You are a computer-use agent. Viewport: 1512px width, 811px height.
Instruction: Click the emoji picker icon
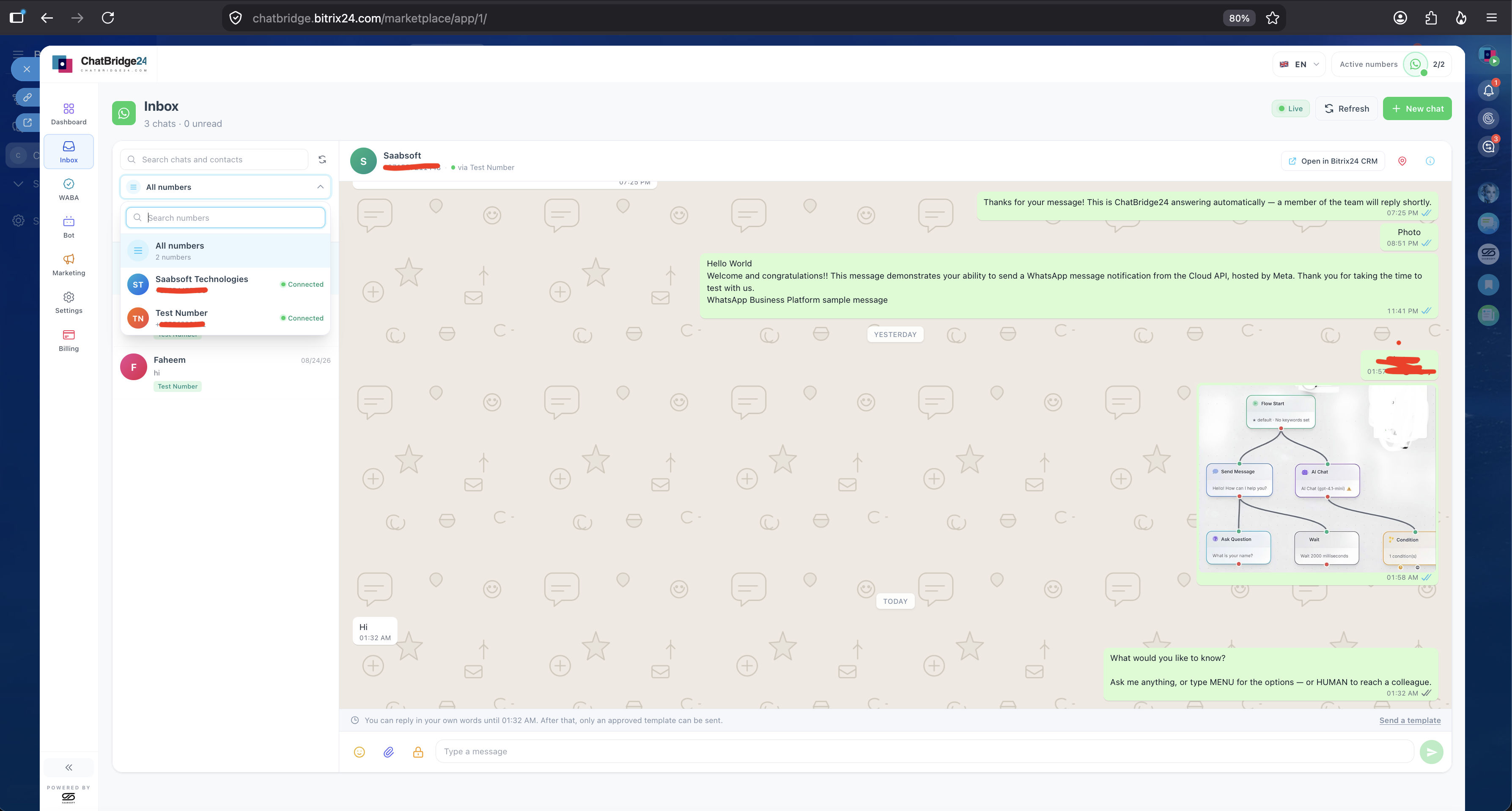tap(359, 752)
